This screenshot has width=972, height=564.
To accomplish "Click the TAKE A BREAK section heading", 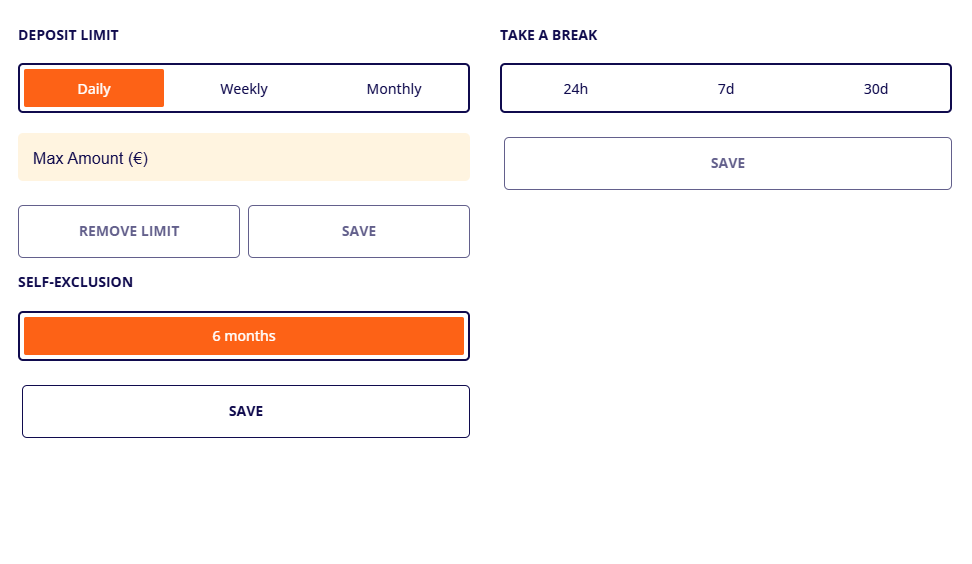I will [x=549, y=35].
